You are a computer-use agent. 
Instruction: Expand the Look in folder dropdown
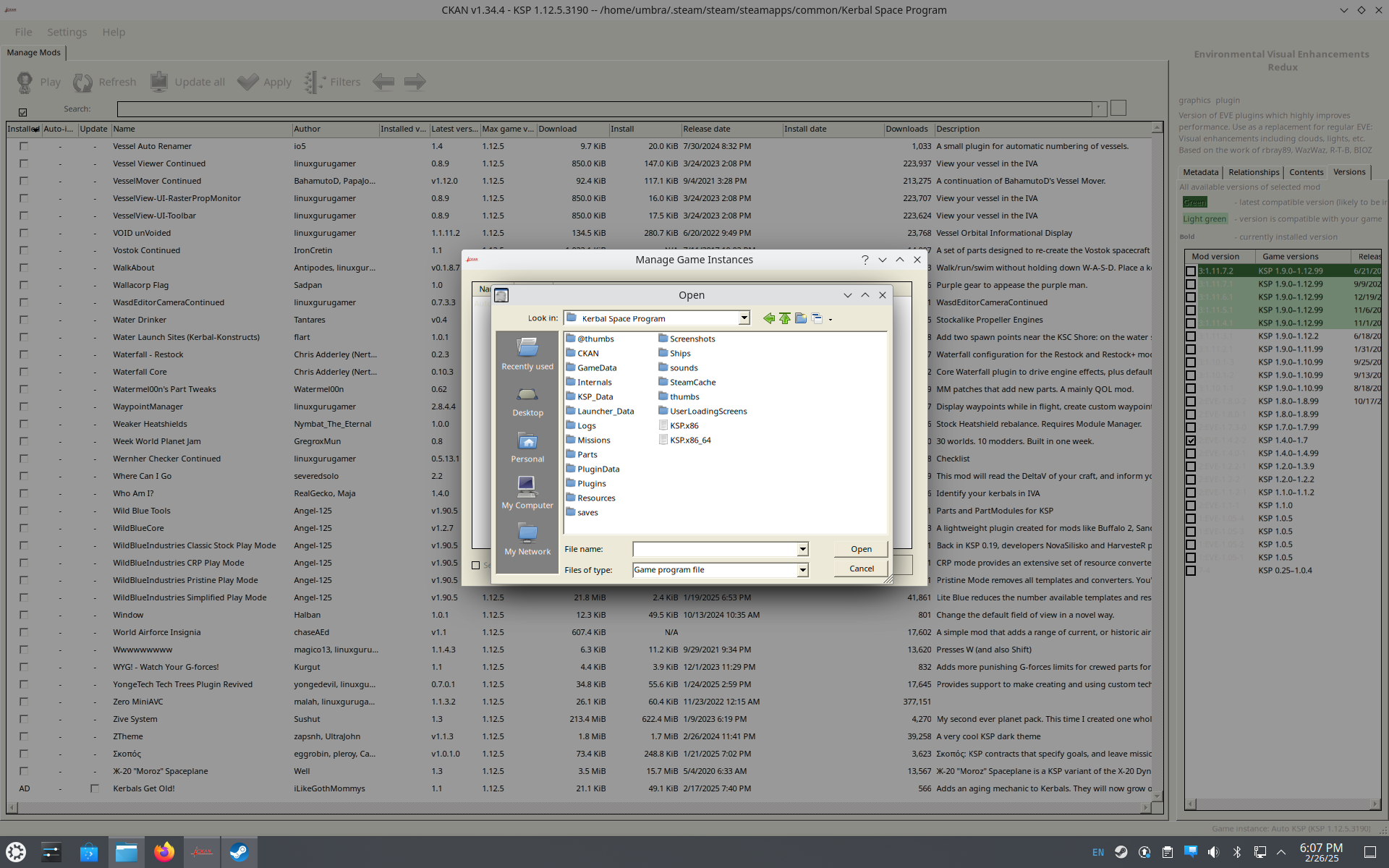click(x=743, y=318)
